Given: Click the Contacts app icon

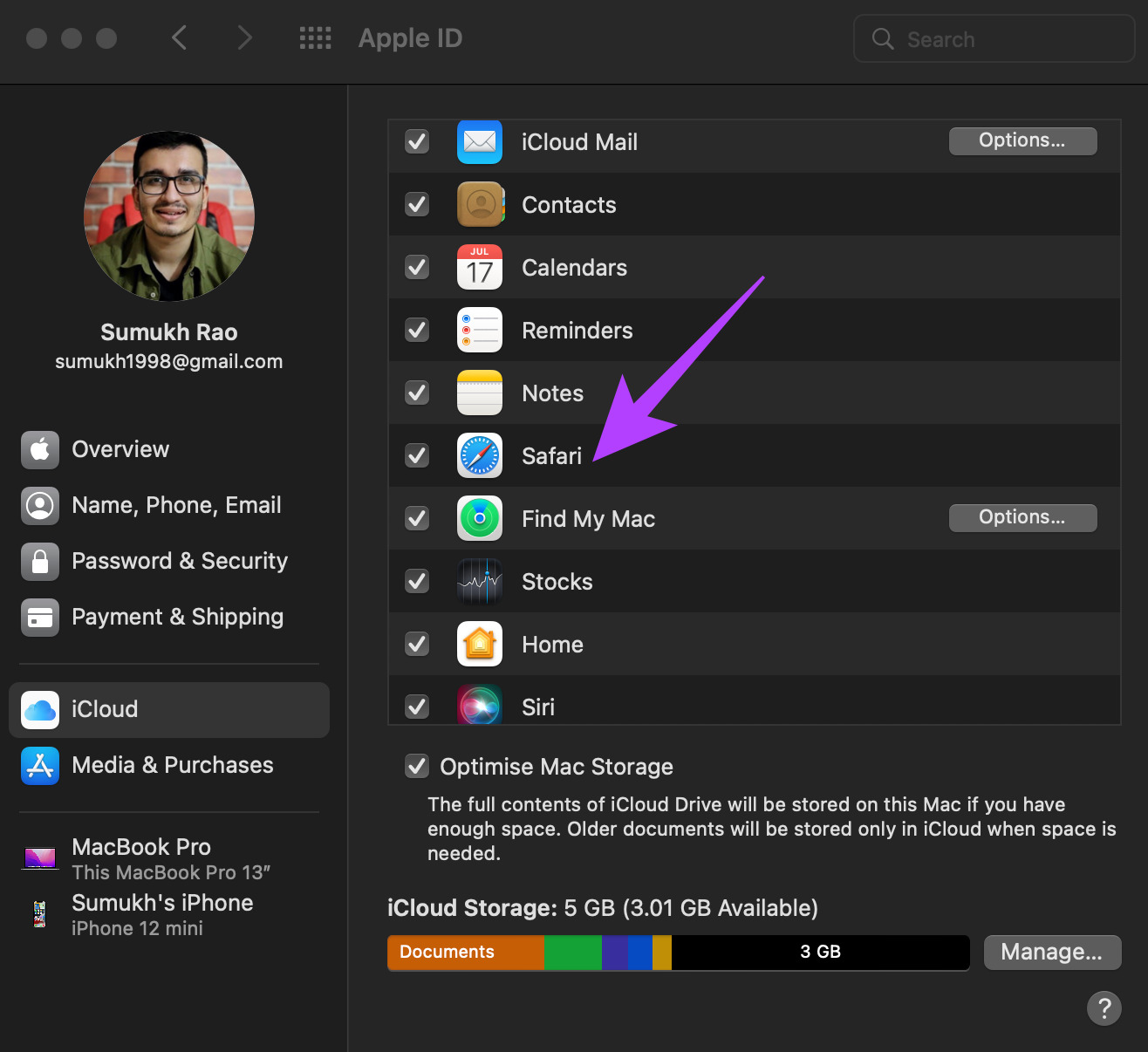Looking at the screenshot, I should (x=480, y=204).
